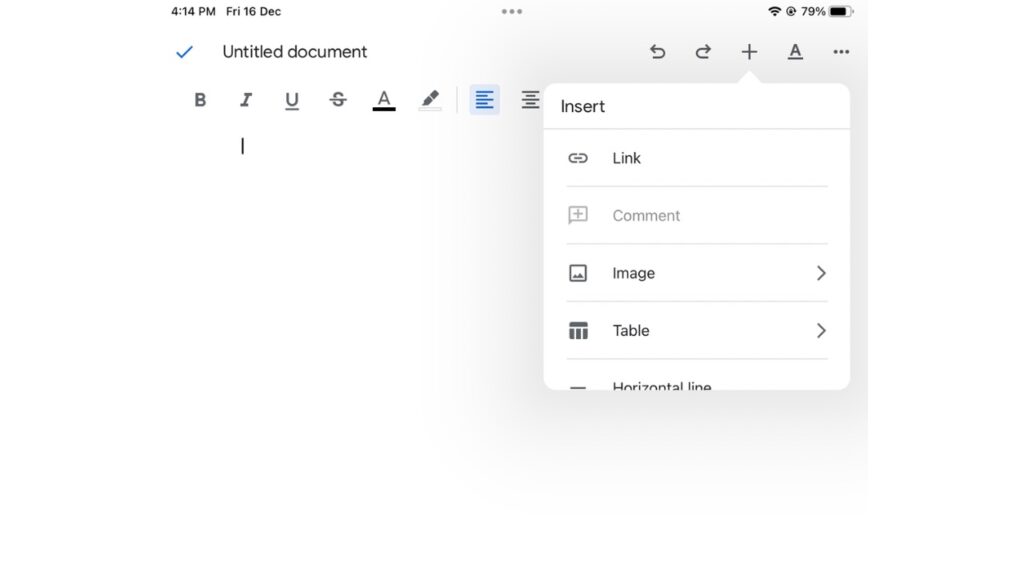Enable Strikethrough formatting
Viewport: 1024px width, 576px height.
coord(338,100)
